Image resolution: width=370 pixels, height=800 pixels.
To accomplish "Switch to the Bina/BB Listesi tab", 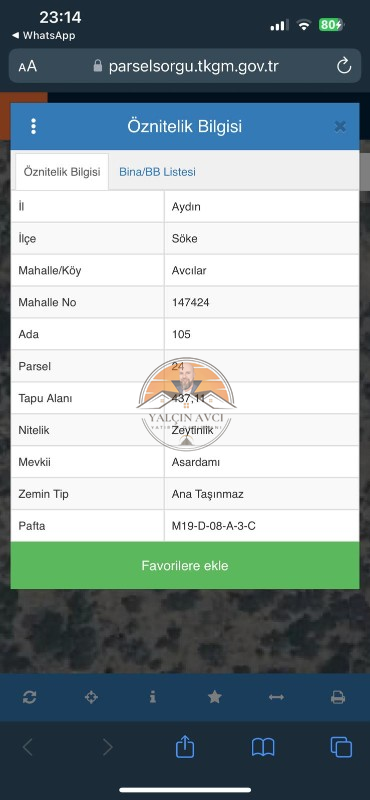I will [x=157, y=172].
